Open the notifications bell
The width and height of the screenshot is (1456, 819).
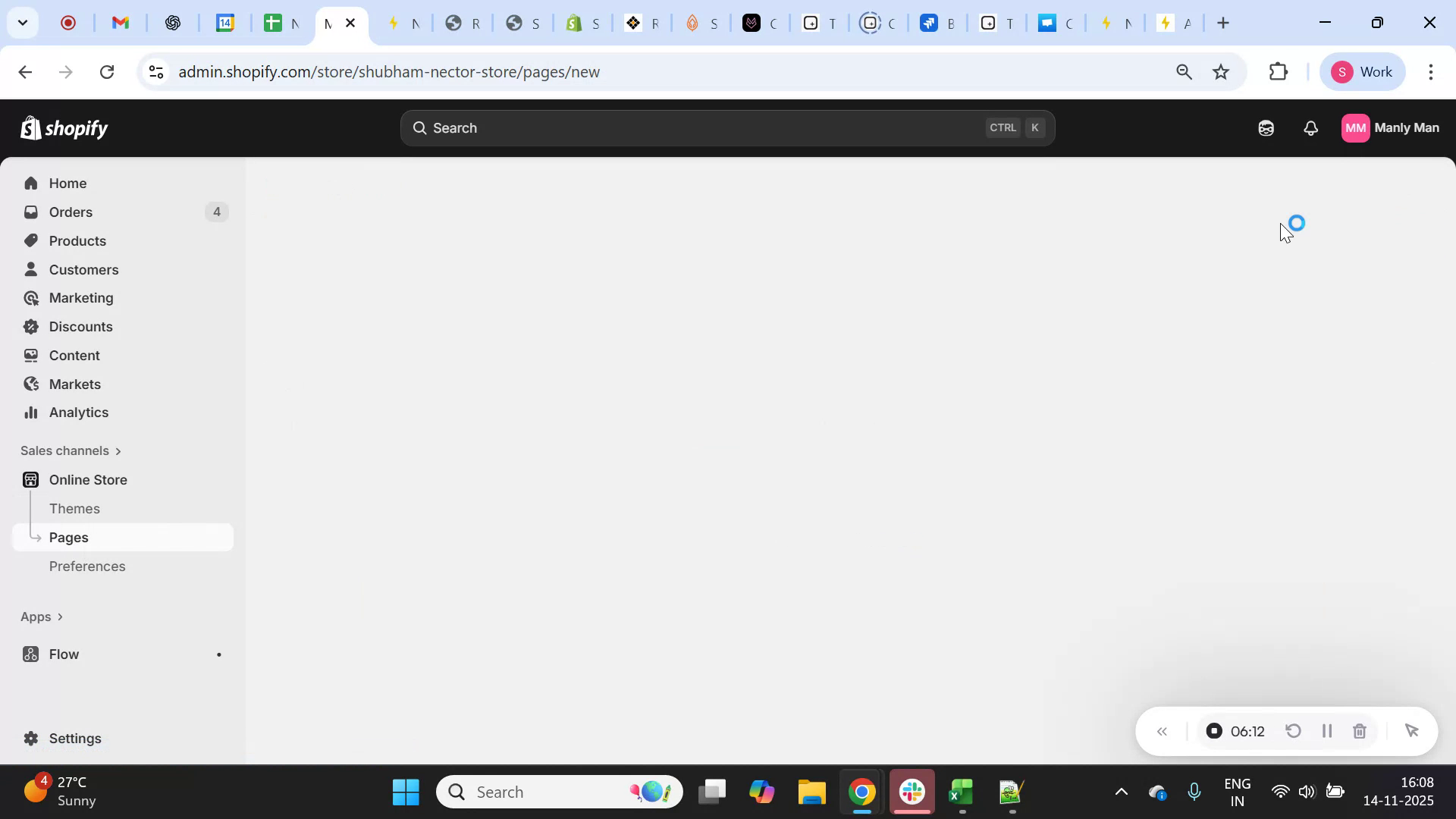click(x=1311, y=127)
